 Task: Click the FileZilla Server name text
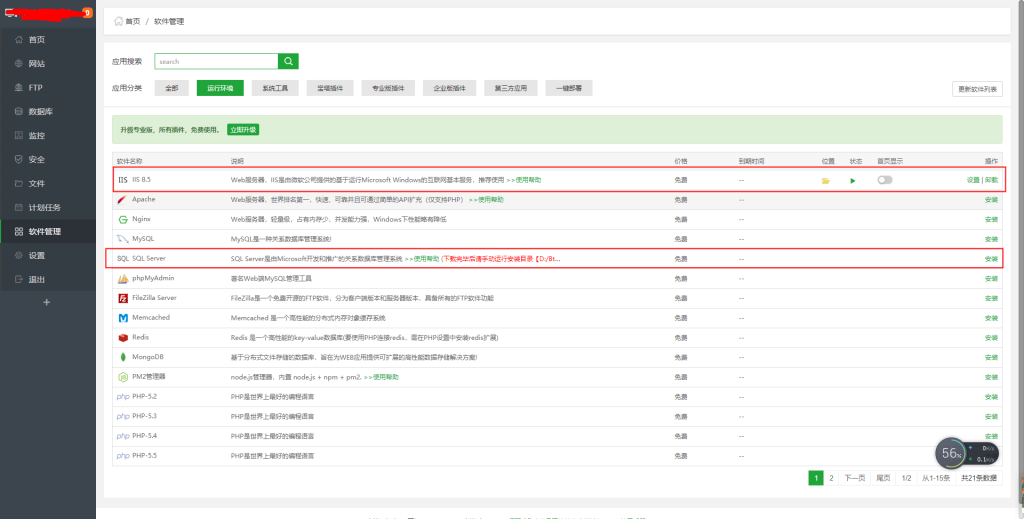(154, 298)
